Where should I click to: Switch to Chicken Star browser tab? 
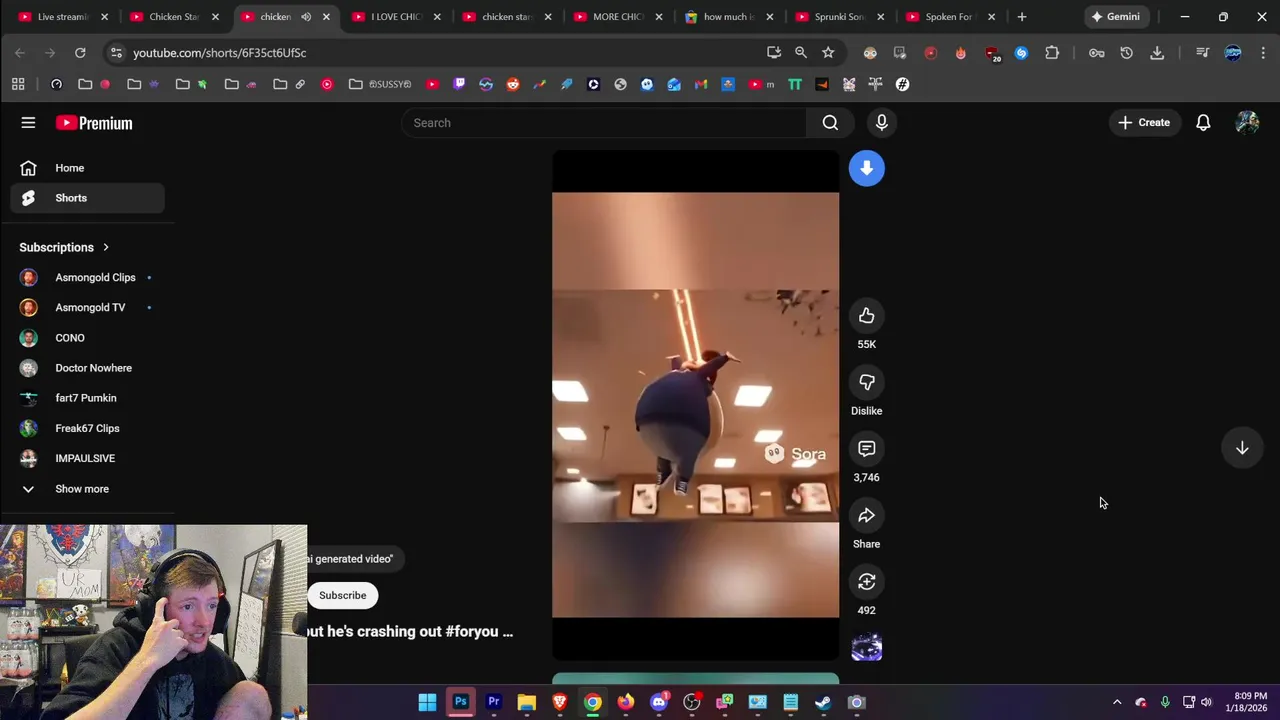pyautogui.click(x=173, y=17)
